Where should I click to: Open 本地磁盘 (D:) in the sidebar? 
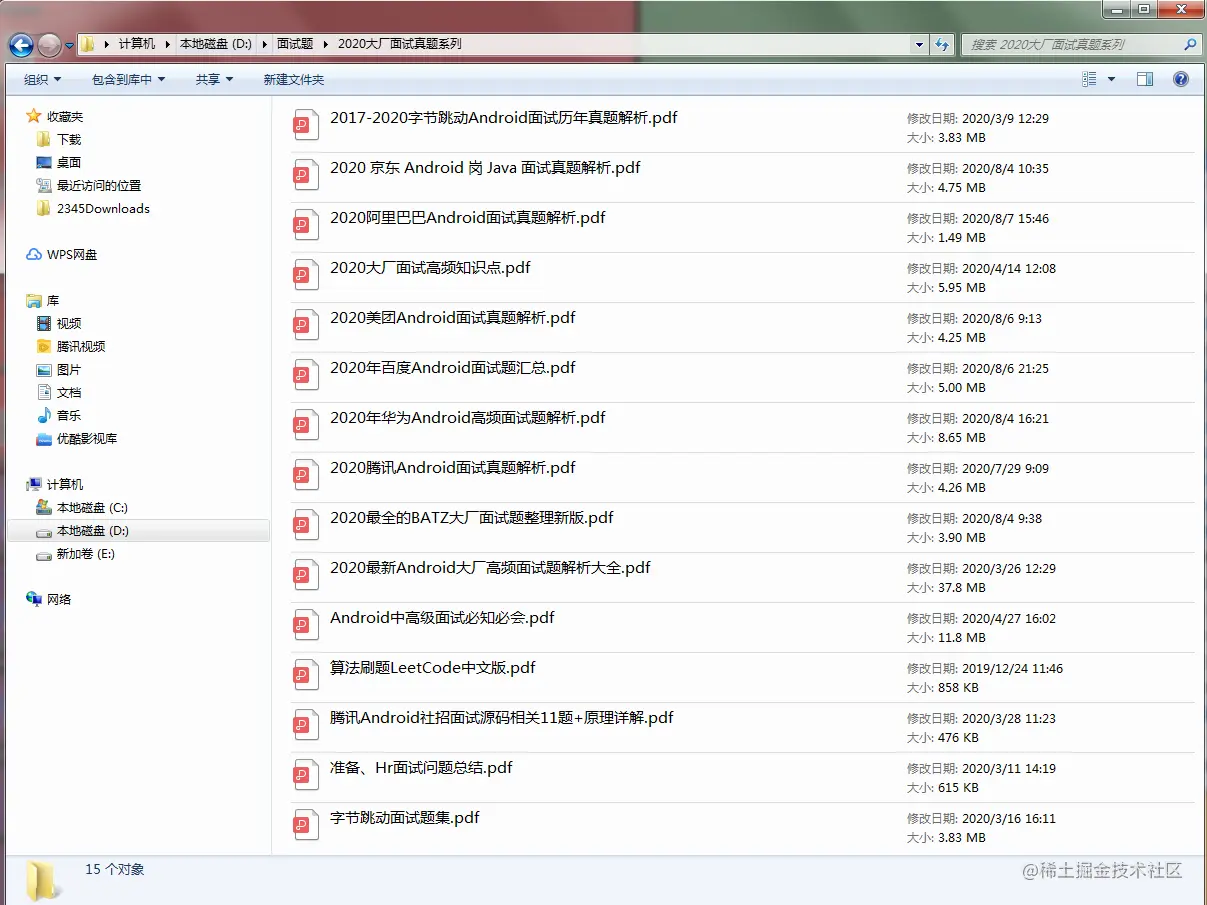click(x=93, y=530)
